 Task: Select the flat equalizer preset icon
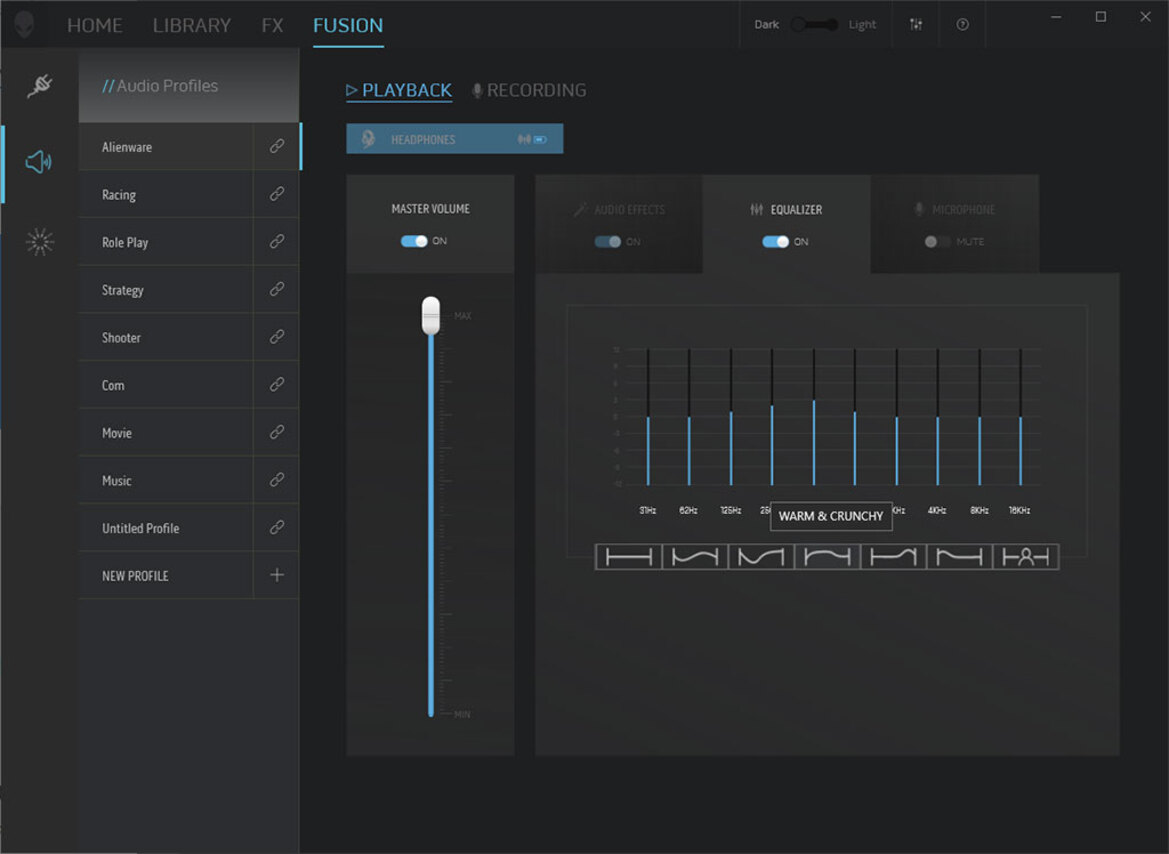[628, 557]
